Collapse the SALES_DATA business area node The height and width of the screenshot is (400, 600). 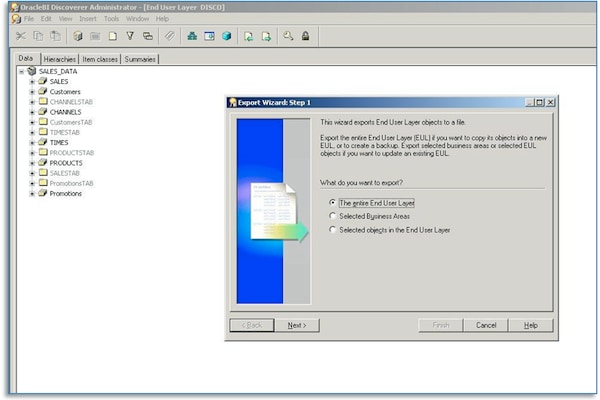pyautogui.click(x=21, y=71)
